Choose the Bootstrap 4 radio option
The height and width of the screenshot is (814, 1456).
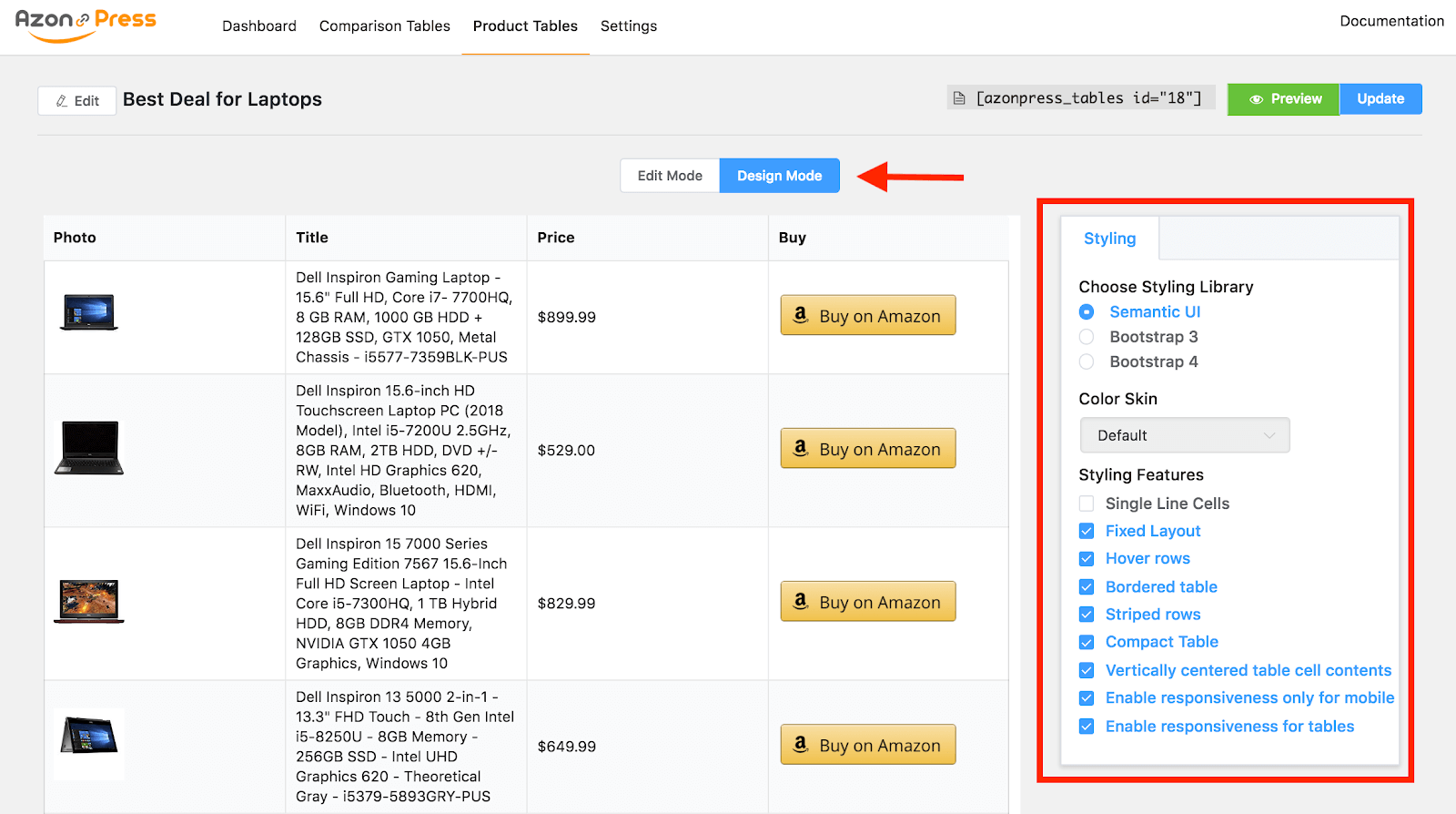pyautogui.click(x=1087, y=361)
